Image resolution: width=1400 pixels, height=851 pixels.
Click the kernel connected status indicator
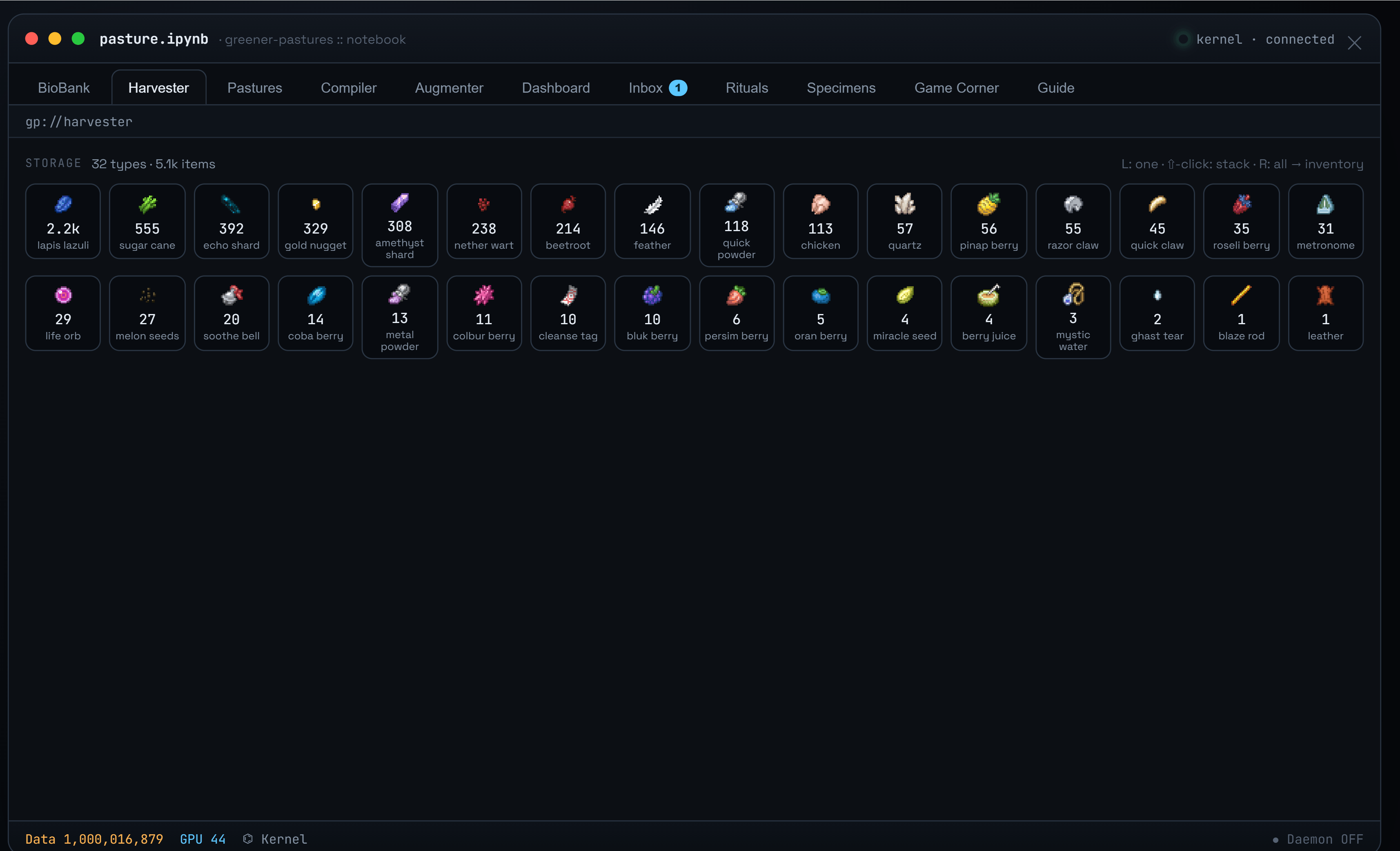pos(1255,39)
